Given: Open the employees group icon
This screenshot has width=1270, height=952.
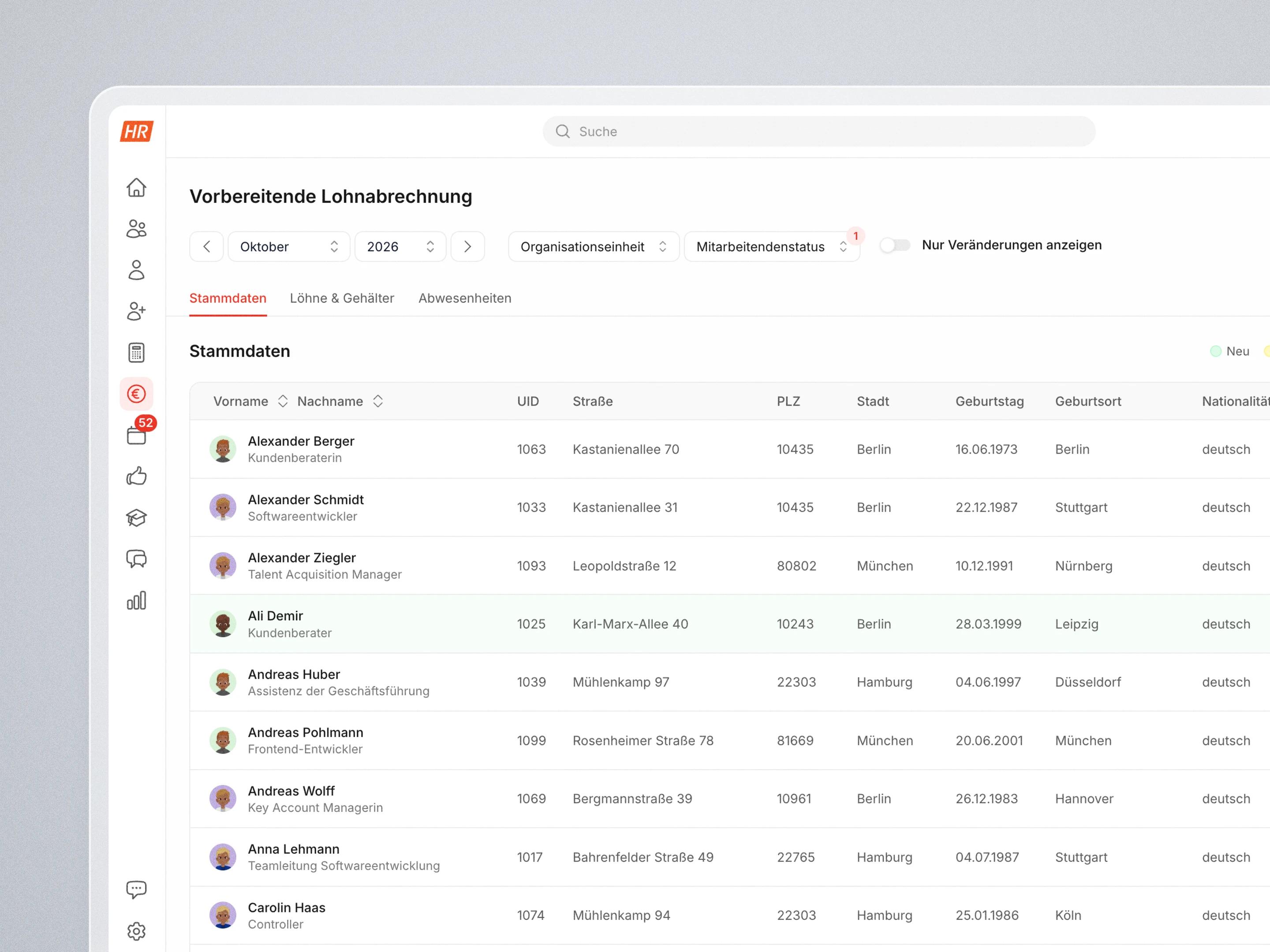Looking at the screenshot, I should tap(136, 229).
